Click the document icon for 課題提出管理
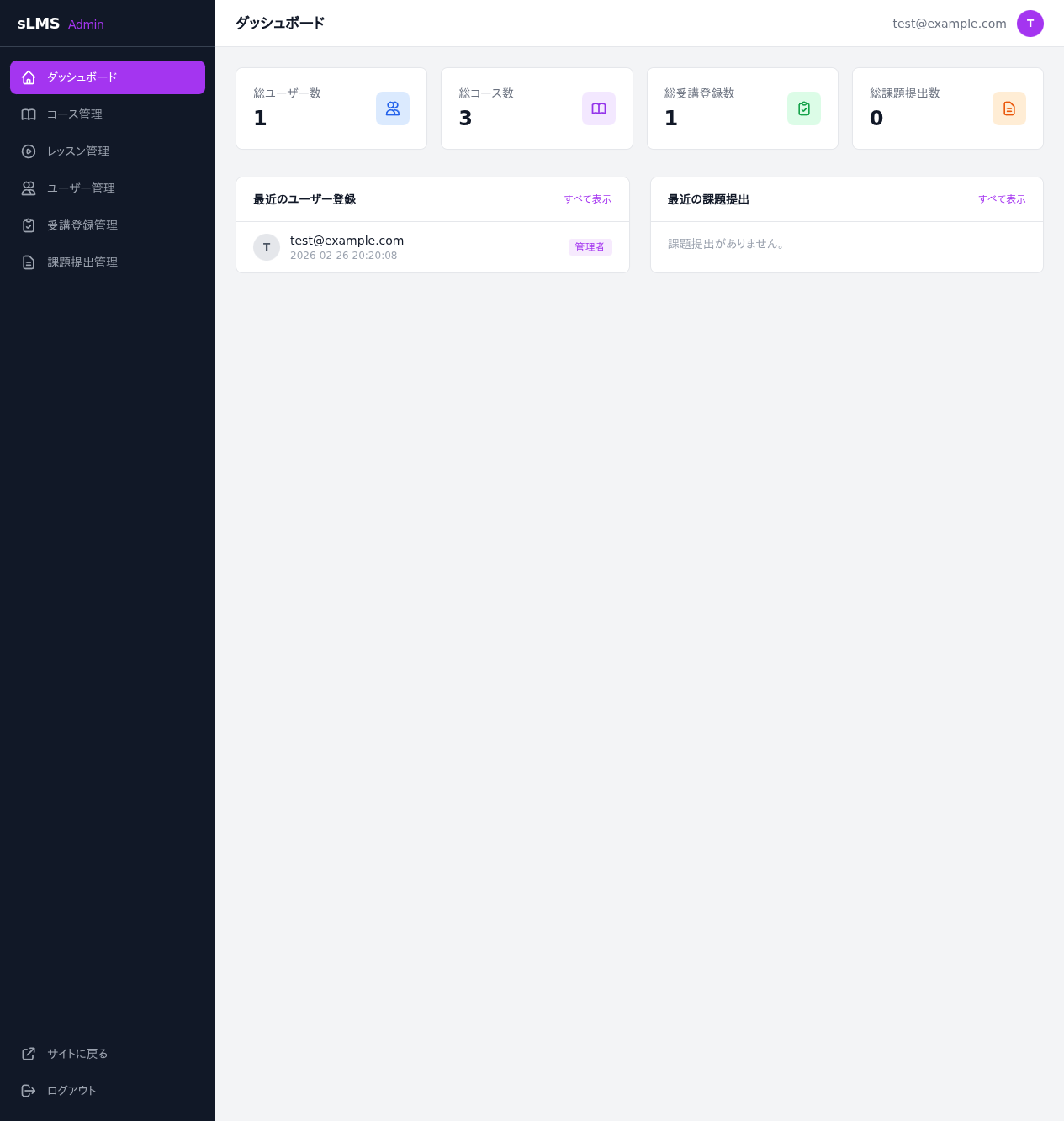Image resolution: width=1064 pixels, height=1121 pixels. click(29, 262)
